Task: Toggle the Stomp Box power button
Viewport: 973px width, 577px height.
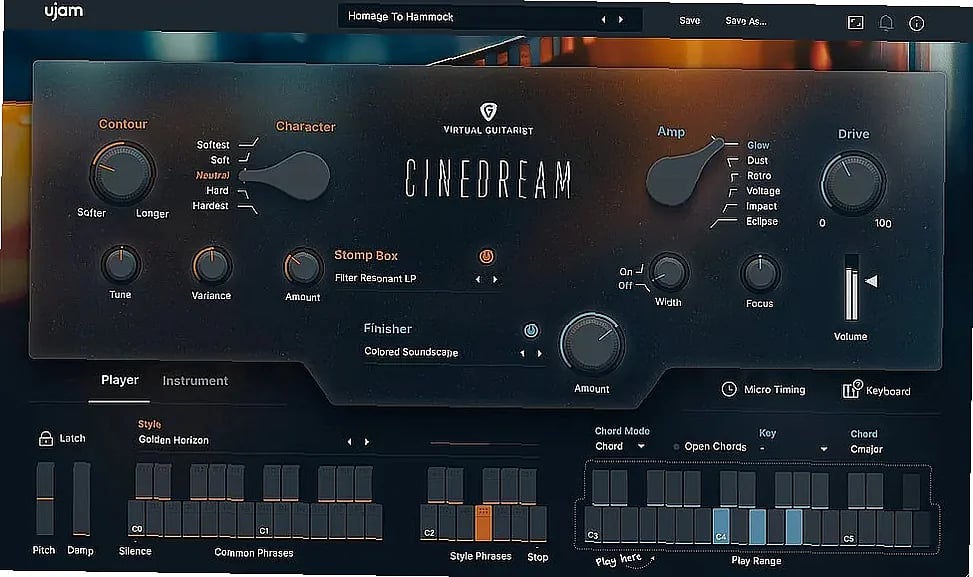Action: click(486, 256)
